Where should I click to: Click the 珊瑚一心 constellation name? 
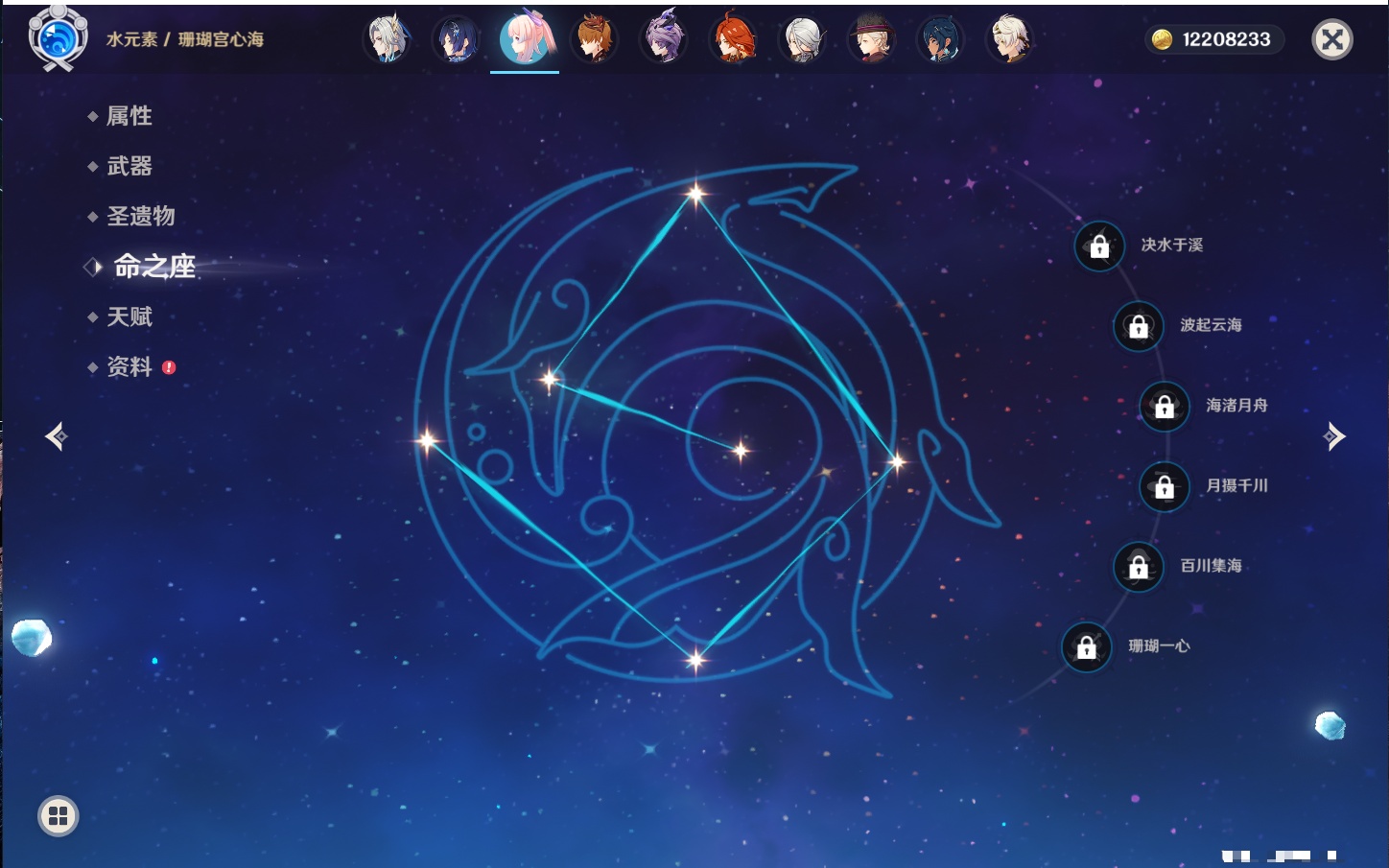1159,646
